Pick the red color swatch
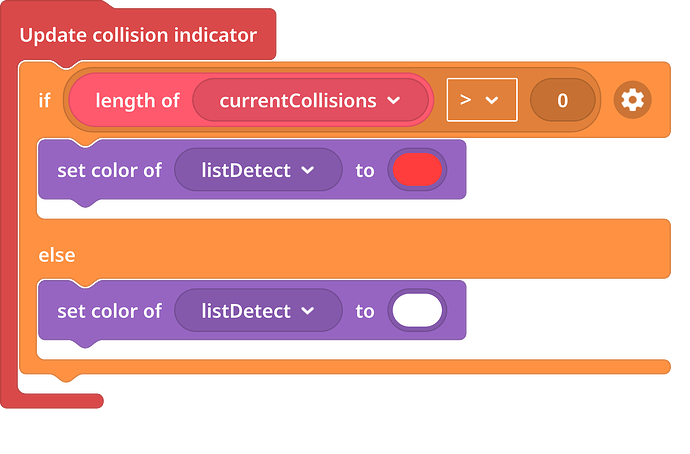 point(417,170)
